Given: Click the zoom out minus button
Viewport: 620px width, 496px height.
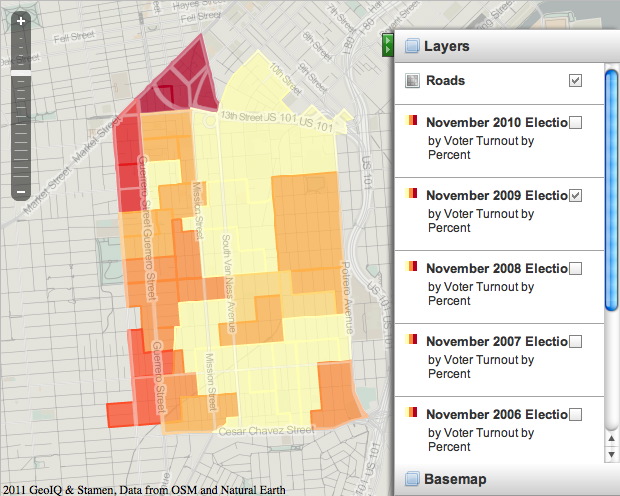Looking at the screenshot, I should (x=21, y=191).
